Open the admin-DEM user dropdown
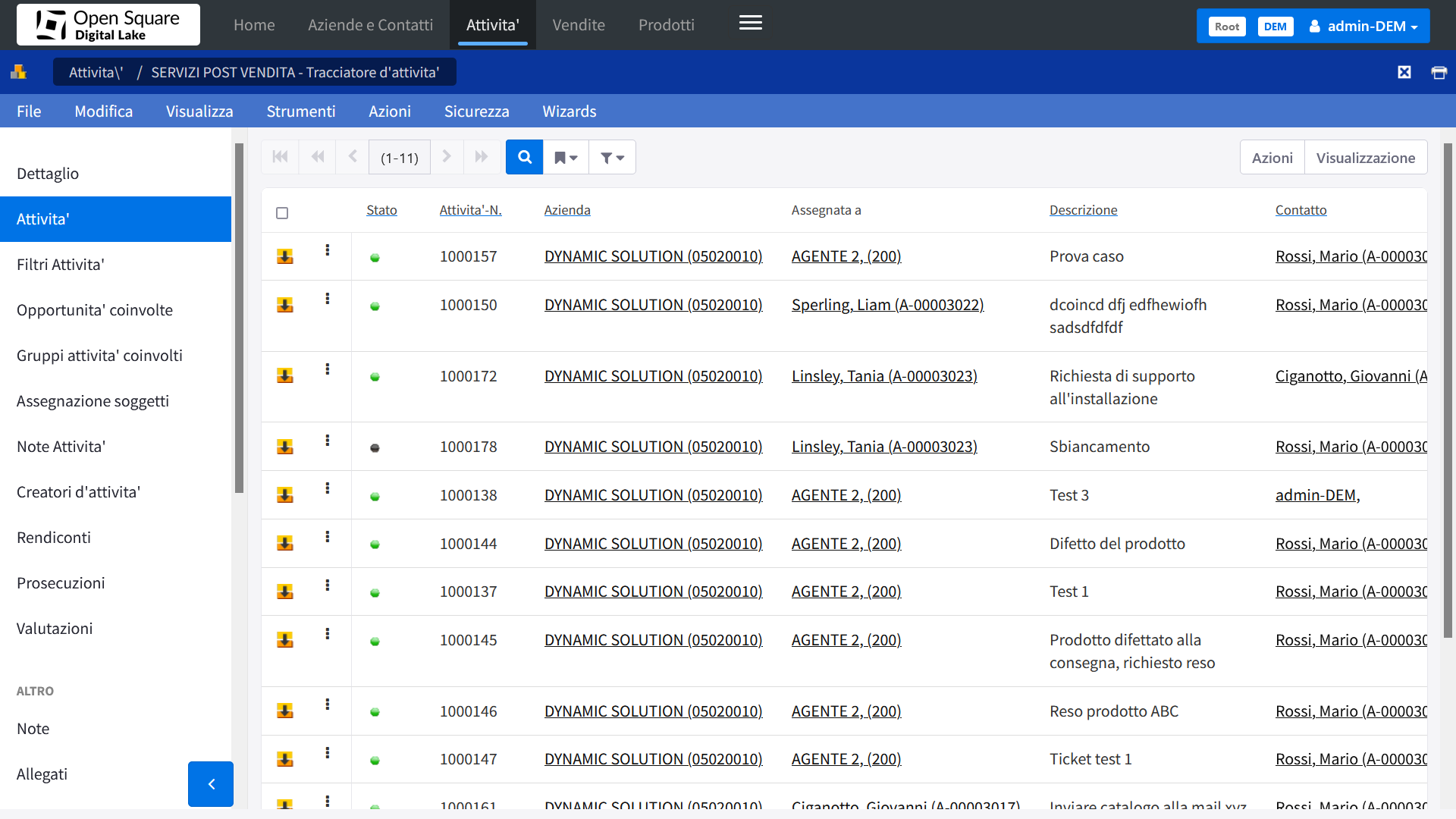The height and width of the screenshot is (819, 1456). 1363,26
